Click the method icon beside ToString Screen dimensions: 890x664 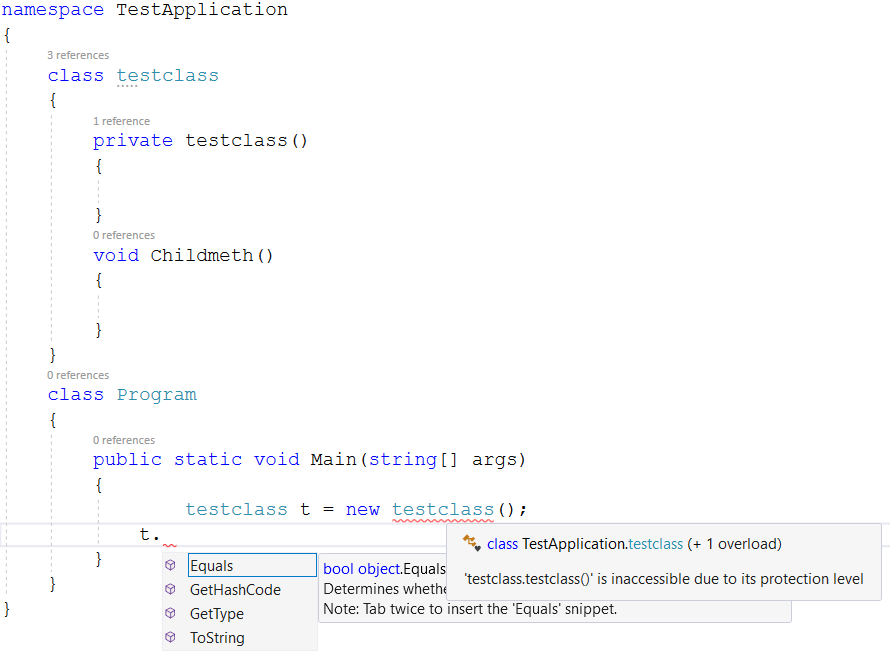coord(170,637)
